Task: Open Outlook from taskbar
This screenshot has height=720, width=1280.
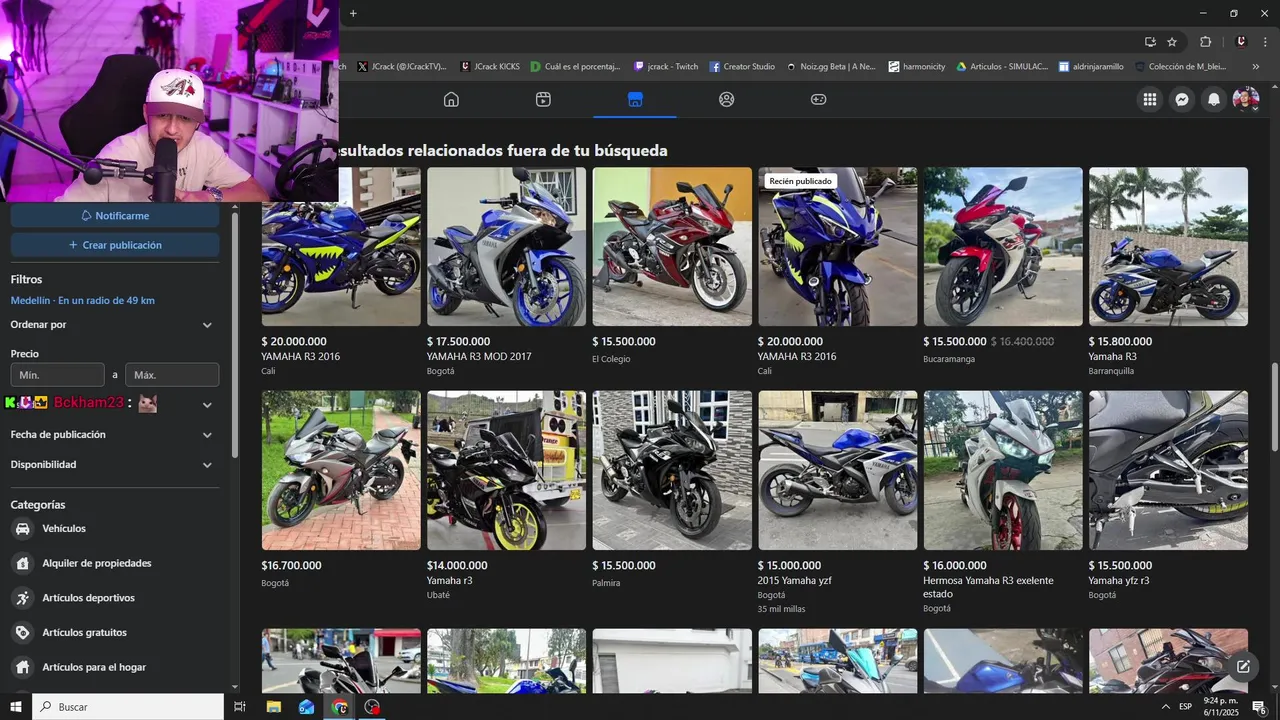Action: point(306,707)
